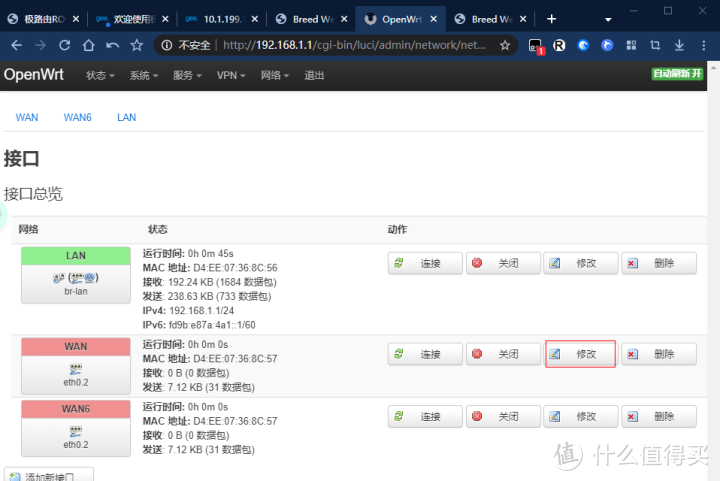Click 关闭 button for WAN6 interface
This screenshot has height=481, width=720.
coord(503,416)
